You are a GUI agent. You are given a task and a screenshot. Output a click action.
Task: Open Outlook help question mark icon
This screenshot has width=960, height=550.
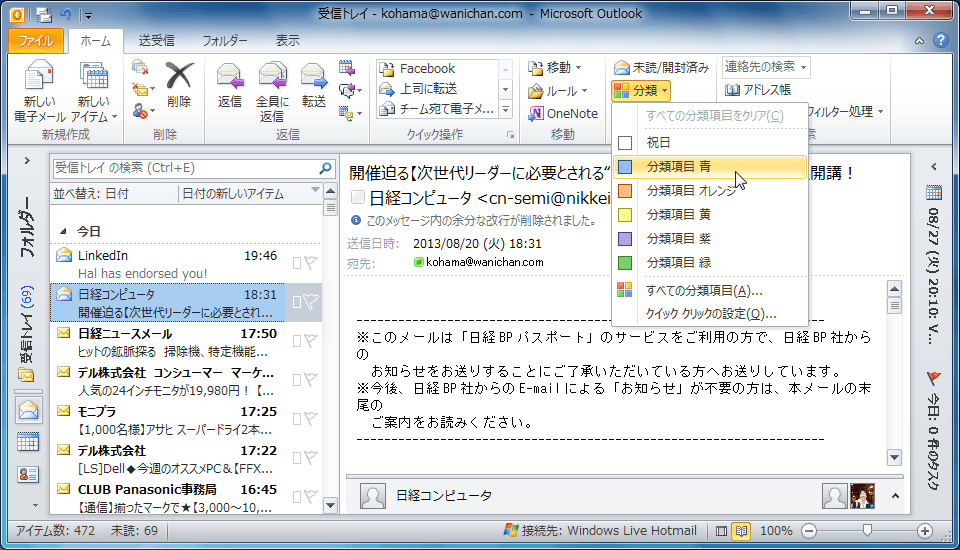coord(940,40)
